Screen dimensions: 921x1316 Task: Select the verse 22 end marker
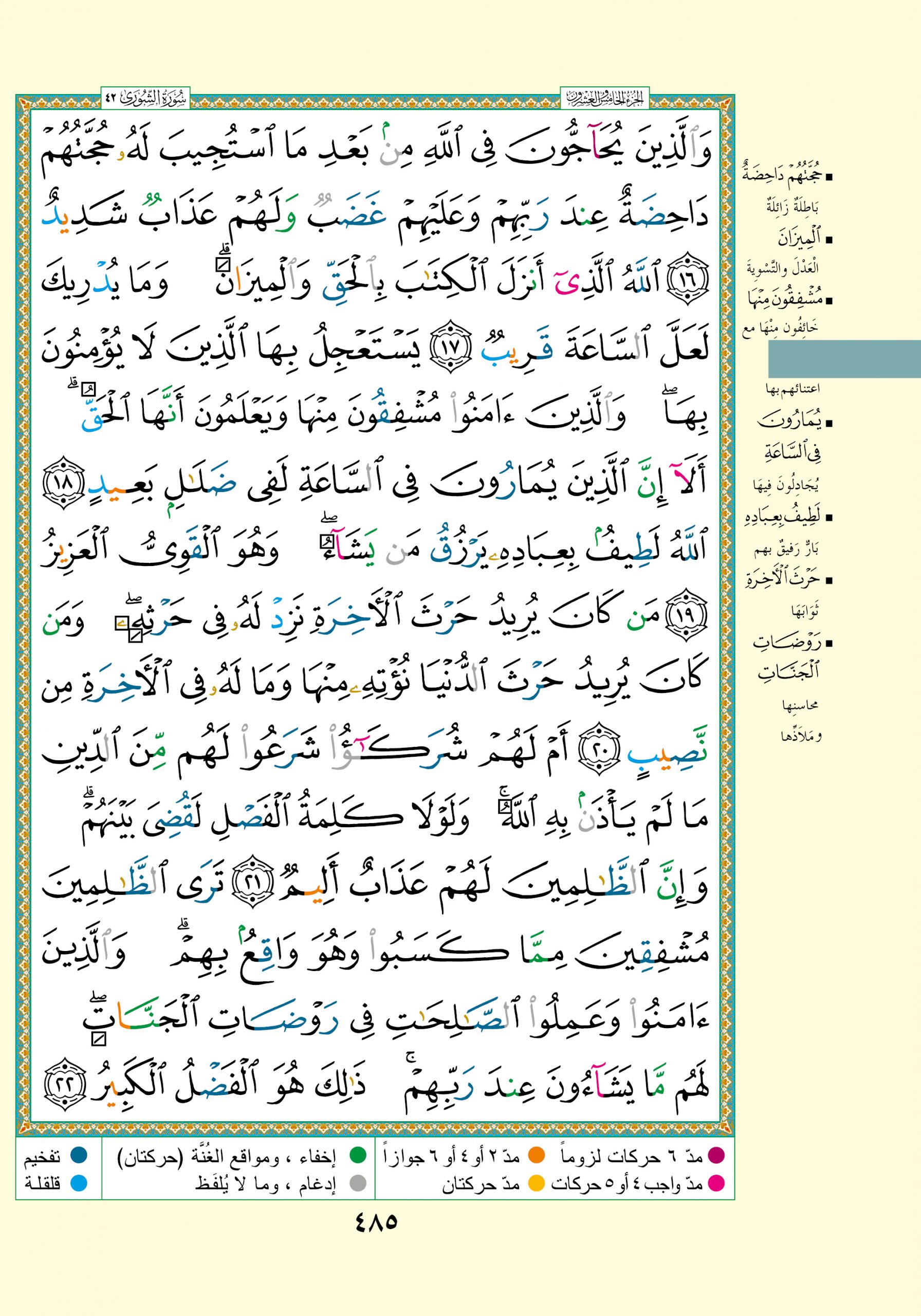[64, 1085]
